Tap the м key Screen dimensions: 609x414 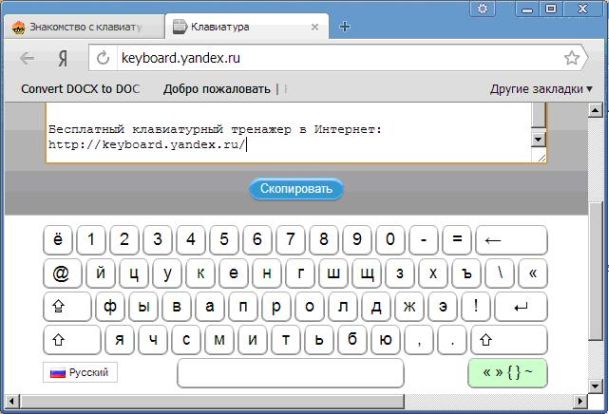coord(219,340)
